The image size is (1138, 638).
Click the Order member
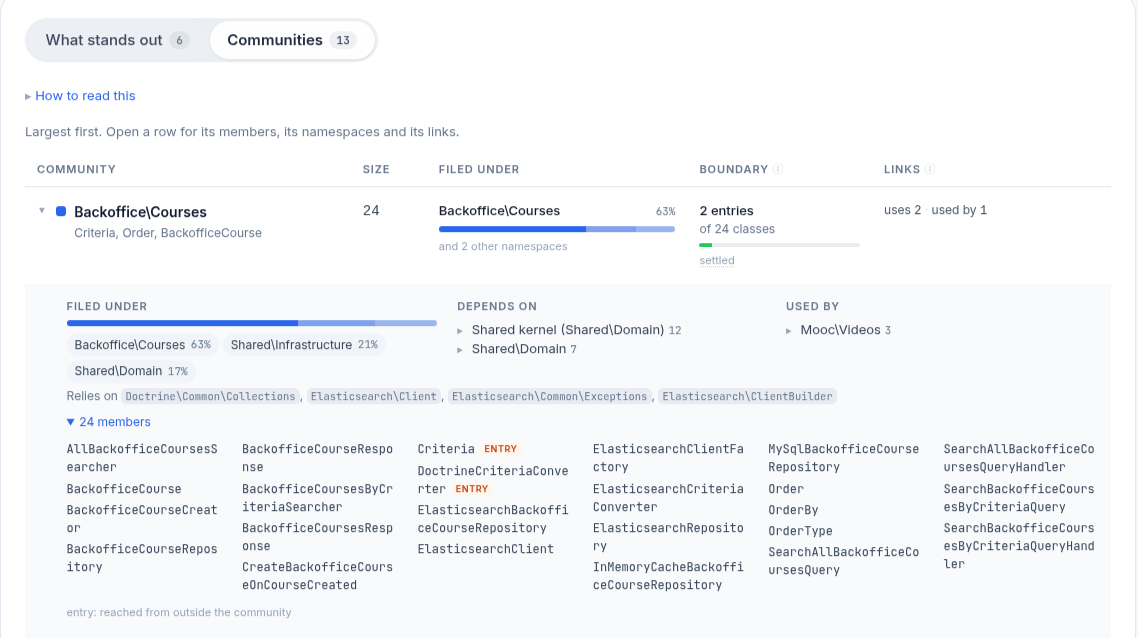(786, 489)
